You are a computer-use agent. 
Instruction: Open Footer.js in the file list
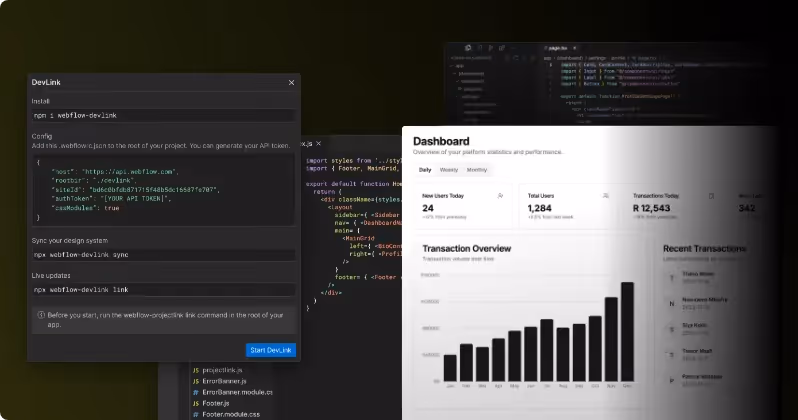tap(216, 403)
